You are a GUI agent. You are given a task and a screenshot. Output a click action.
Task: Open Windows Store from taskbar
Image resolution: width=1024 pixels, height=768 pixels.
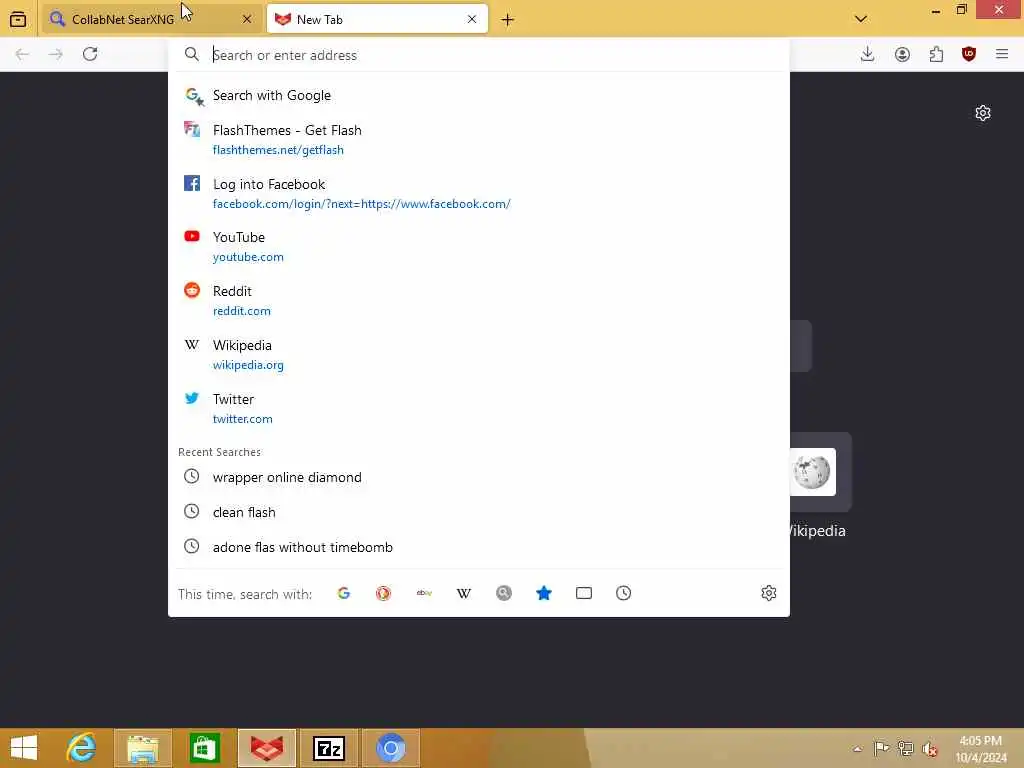(x=204, y=748)
